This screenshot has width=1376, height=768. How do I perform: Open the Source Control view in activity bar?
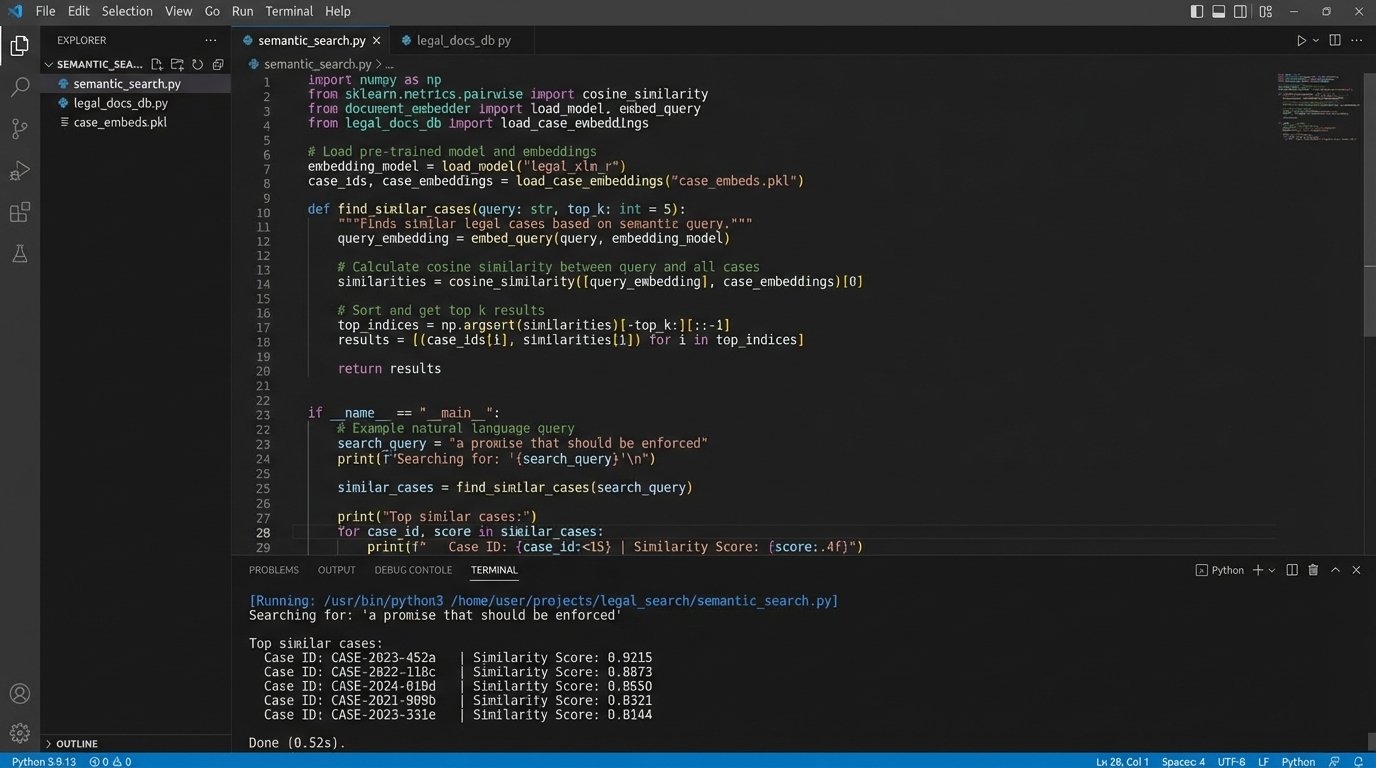click(19, 129)
